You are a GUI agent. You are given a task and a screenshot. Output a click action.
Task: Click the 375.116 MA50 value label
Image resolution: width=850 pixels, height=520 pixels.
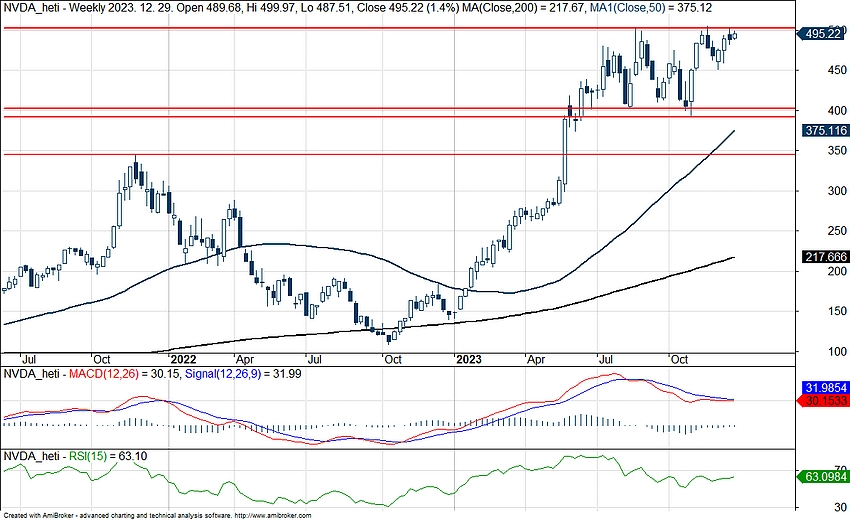[826, 130]
